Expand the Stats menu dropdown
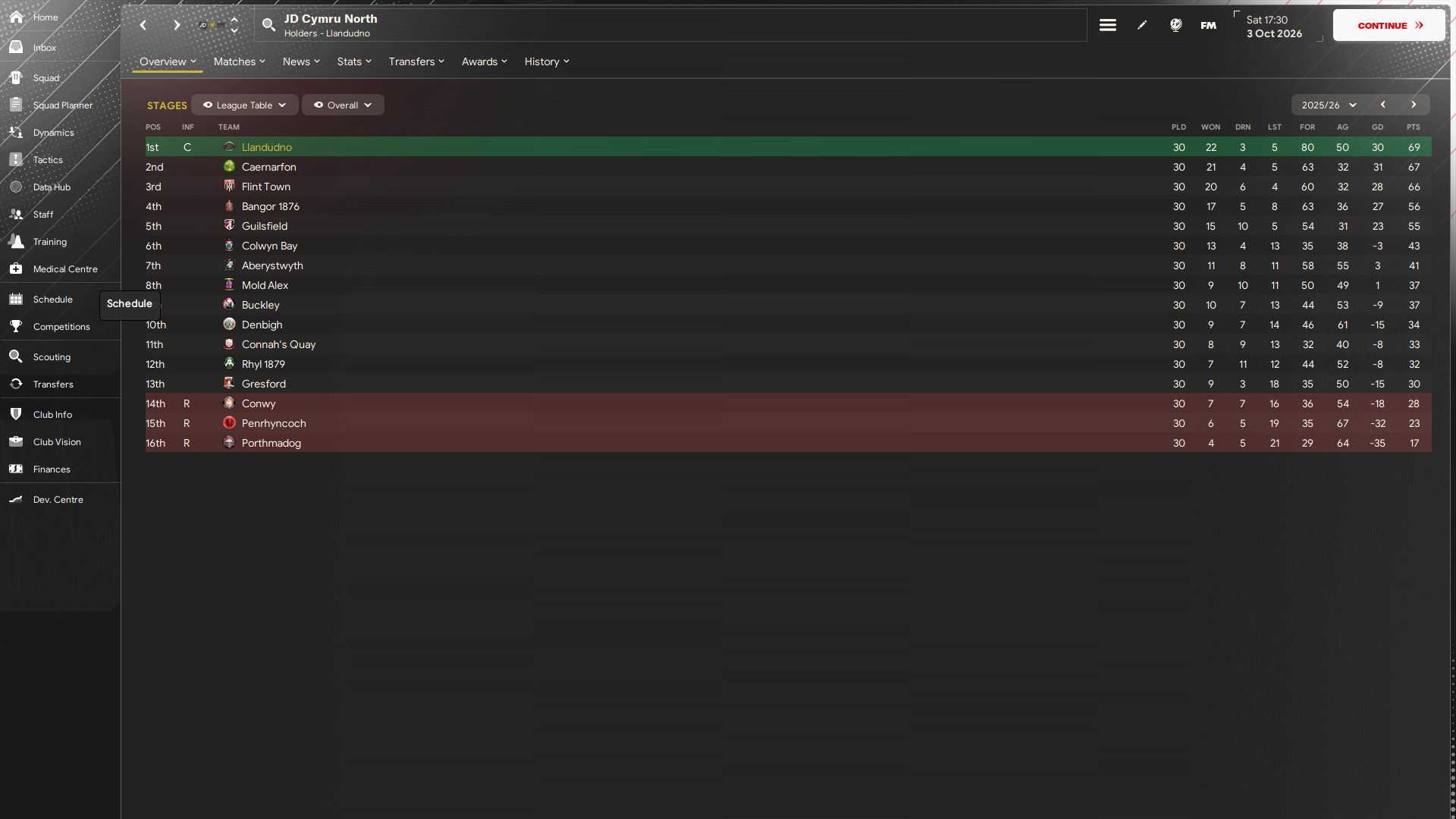The height and width of the screenshot is (819, 1456). 353,61
